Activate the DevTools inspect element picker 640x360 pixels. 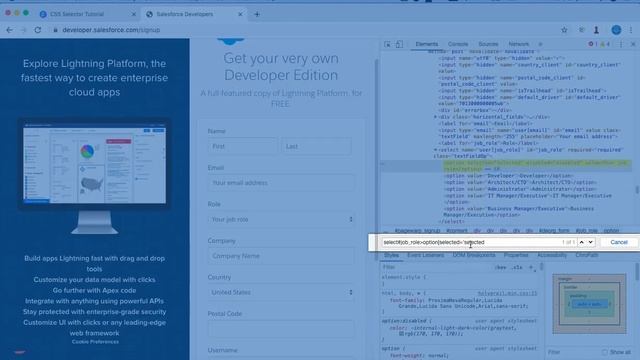[x=387, y=44]
